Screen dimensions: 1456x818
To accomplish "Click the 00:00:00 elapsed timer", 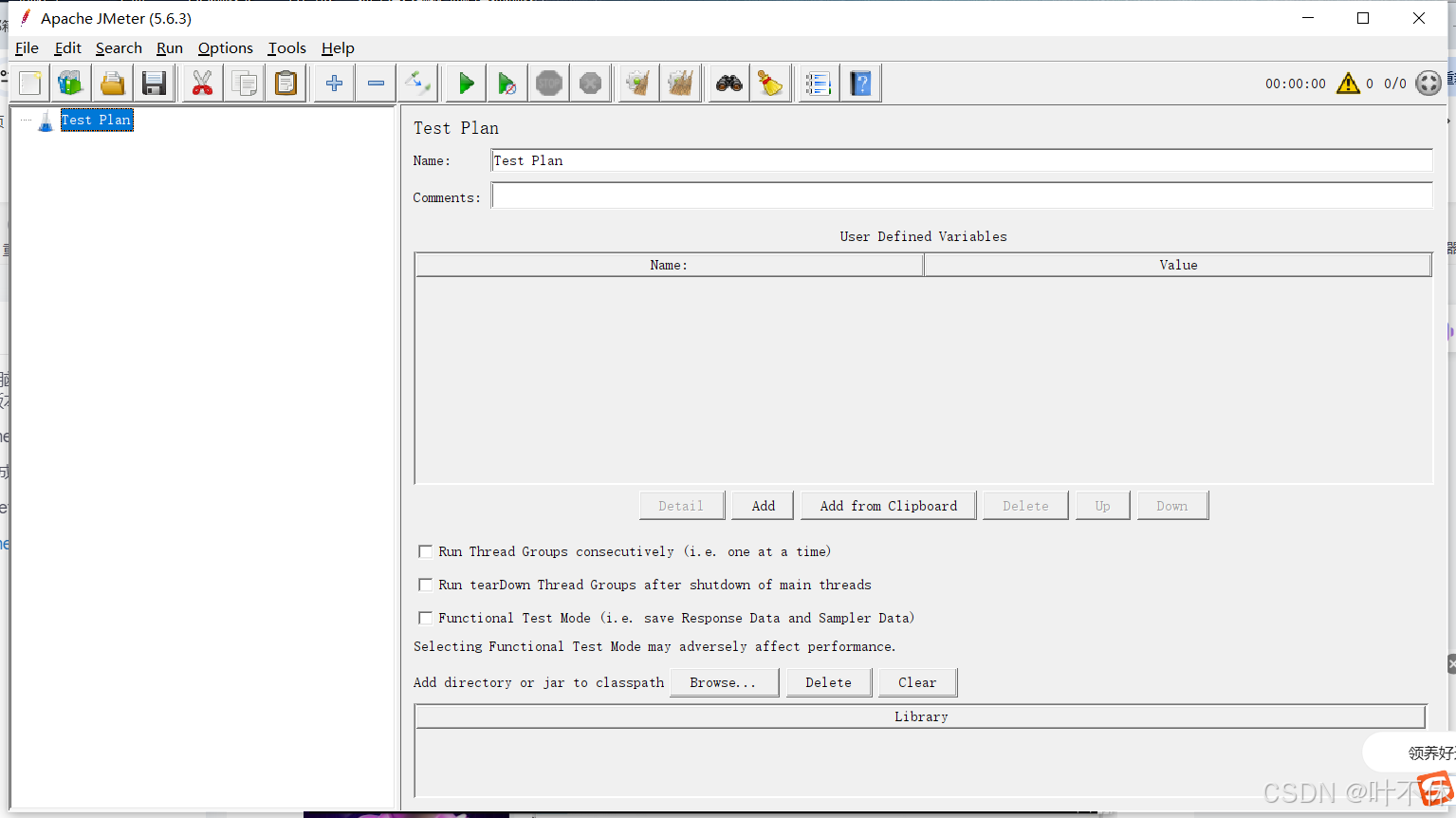I will 1296,84.
